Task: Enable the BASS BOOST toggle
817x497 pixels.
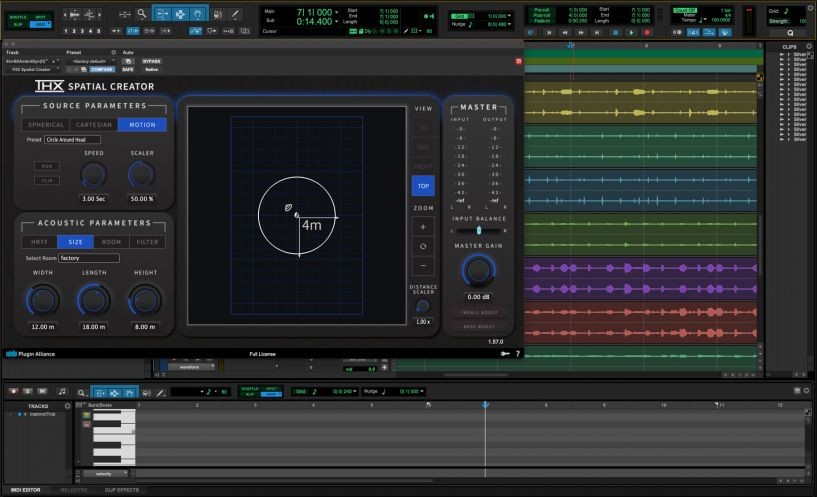Action: pos(478,327)
